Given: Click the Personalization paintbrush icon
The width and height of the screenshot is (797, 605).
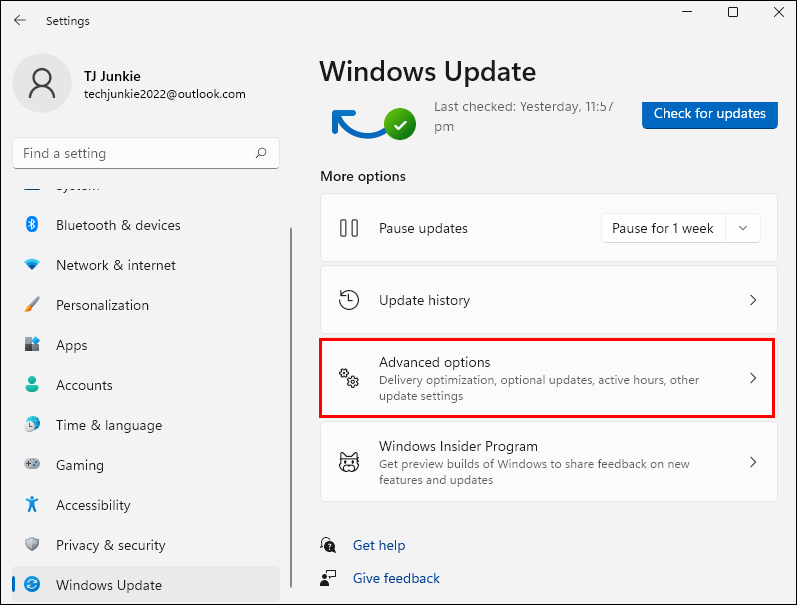Looking at the screenshot, I should (x=32, y=305).
